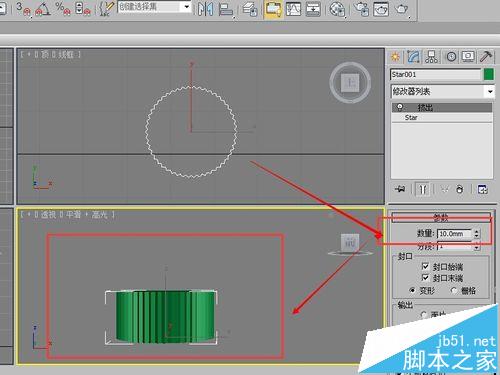Toggle the Angle Snap tool
500x375 pixels.
tap(43, 9)
